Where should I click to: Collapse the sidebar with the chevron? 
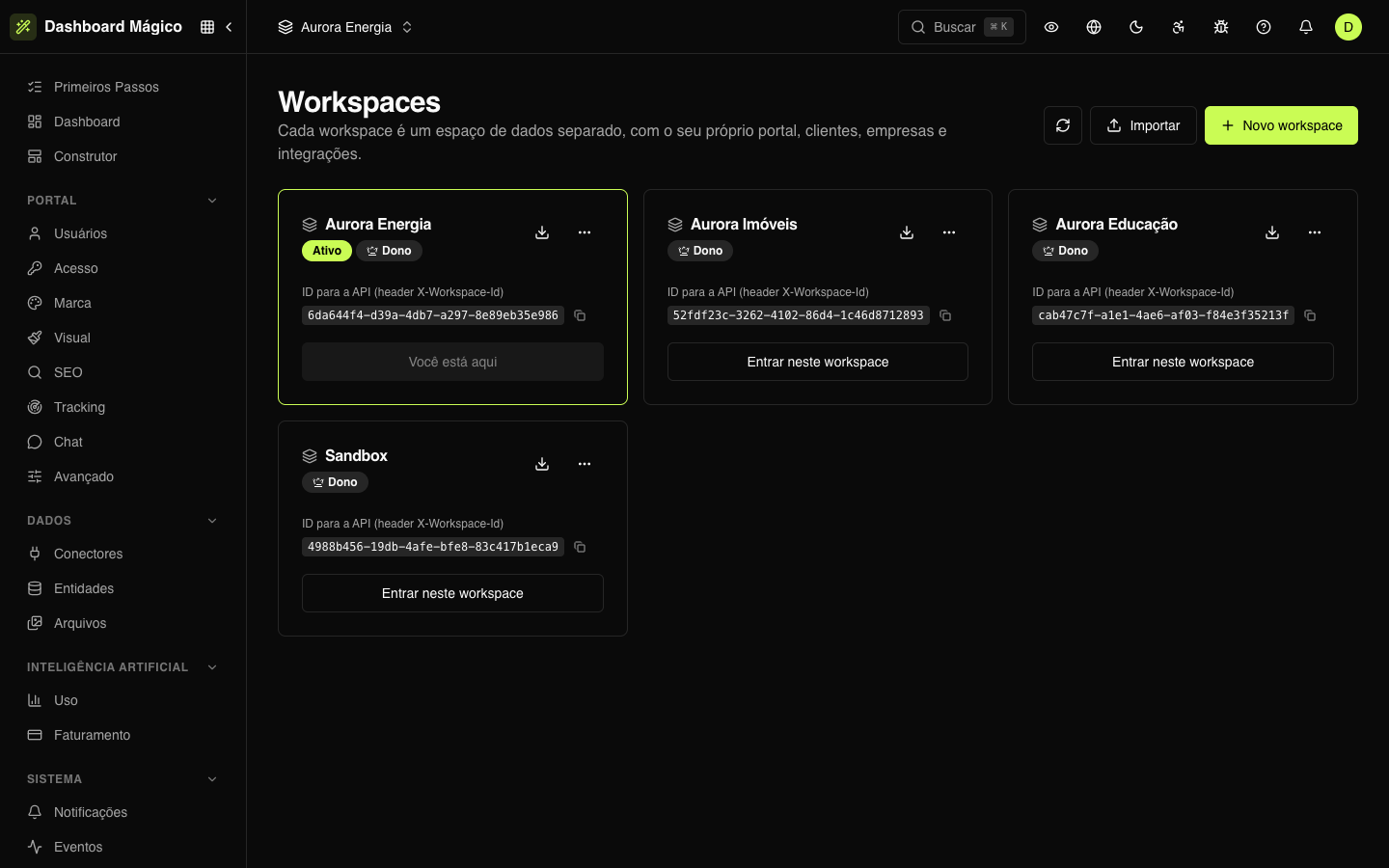[x=229, y=27]
